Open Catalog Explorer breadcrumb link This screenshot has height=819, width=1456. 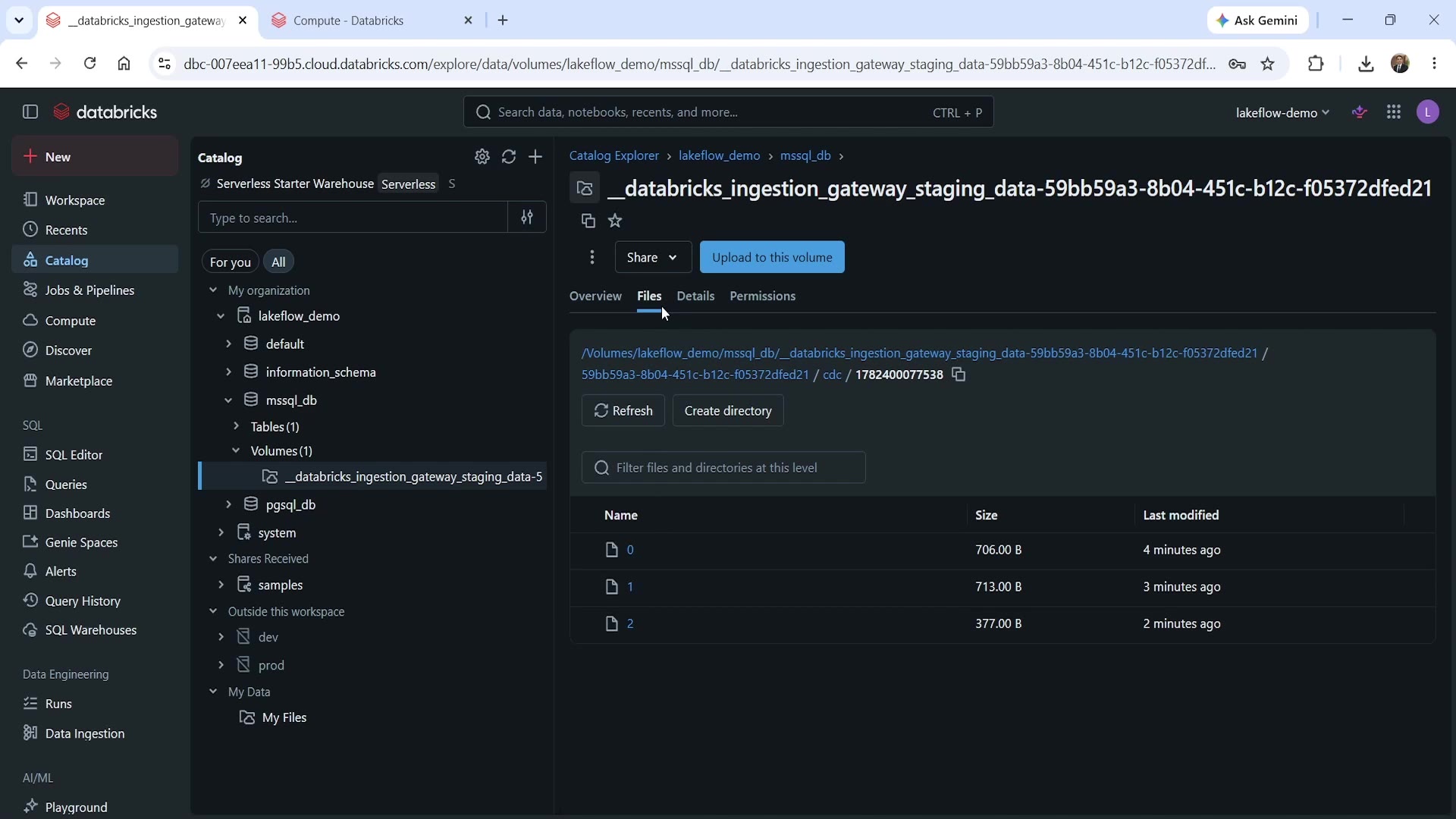[x=614, y=155]
